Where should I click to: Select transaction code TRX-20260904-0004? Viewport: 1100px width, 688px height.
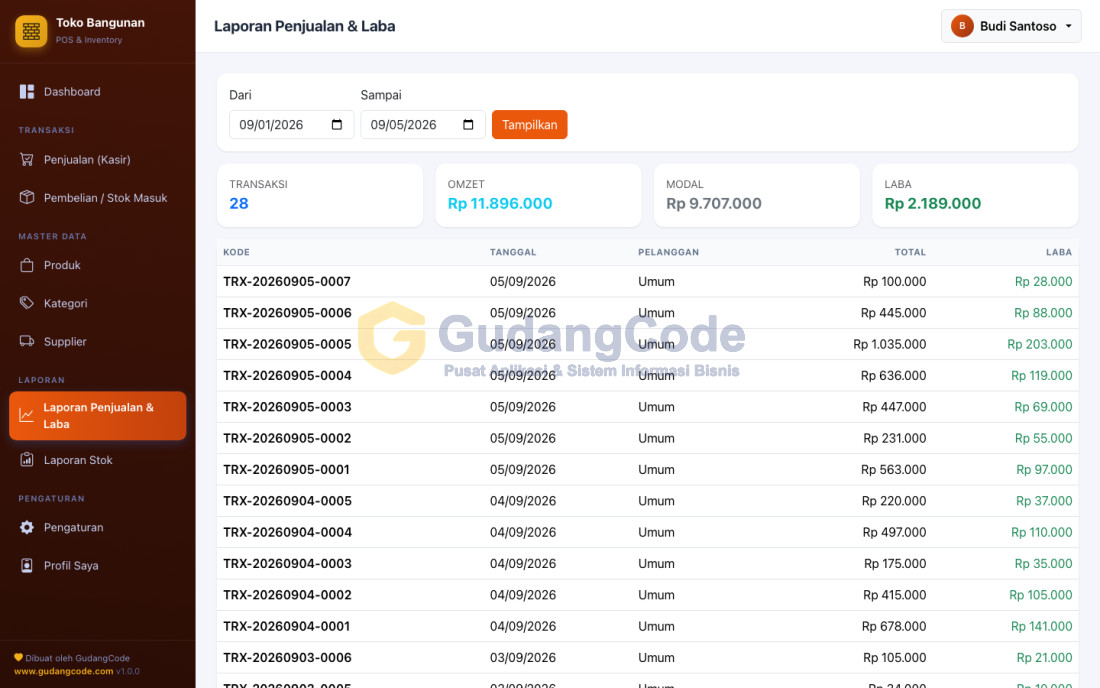tap(287, 532)
